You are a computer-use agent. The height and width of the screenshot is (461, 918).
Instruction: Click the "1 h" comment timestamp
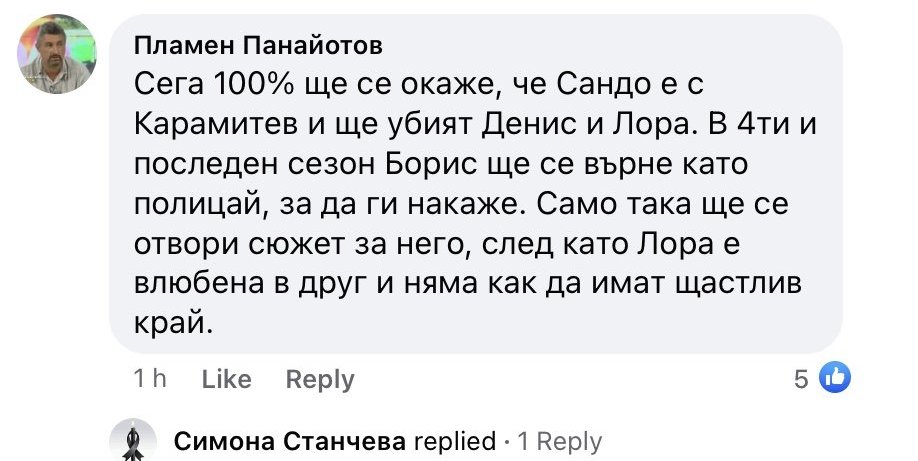click(x=148, y=380)
